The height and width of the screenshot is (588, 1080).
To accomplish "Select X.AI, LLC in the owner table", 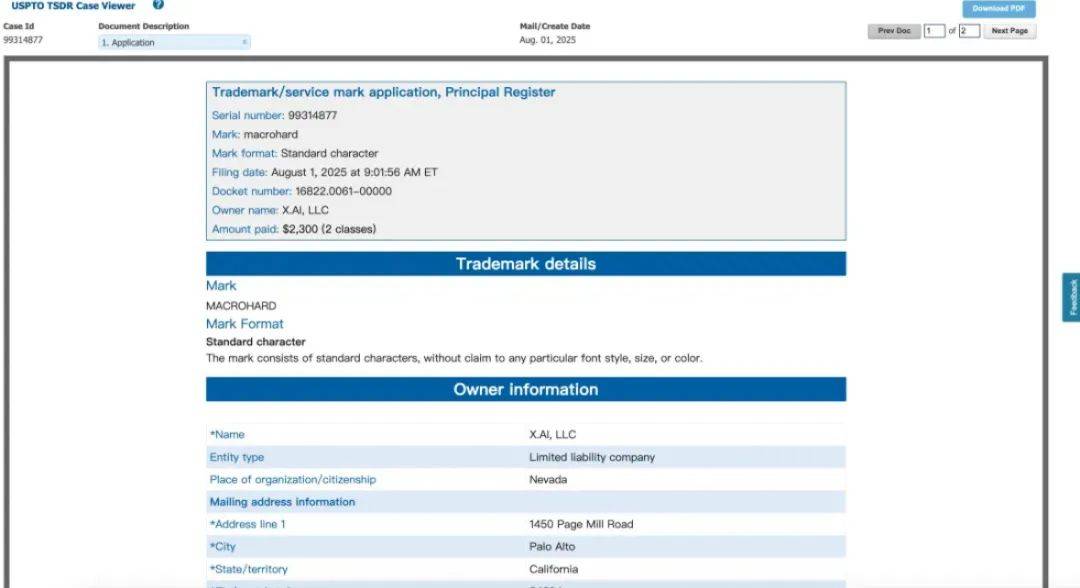I will tap(552, 434).
